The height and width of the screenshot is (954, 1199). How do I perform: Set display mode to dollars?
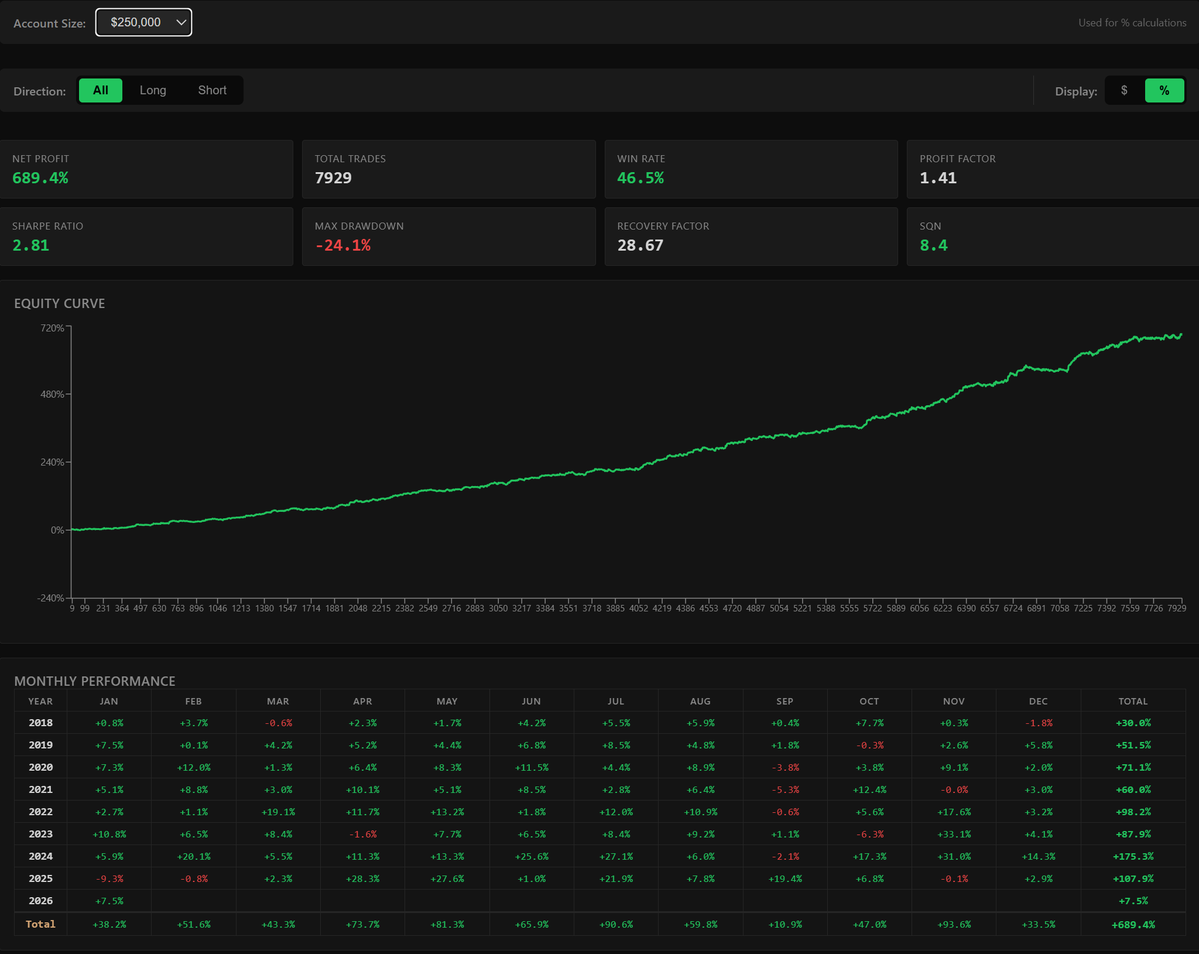coord(1124,90)
